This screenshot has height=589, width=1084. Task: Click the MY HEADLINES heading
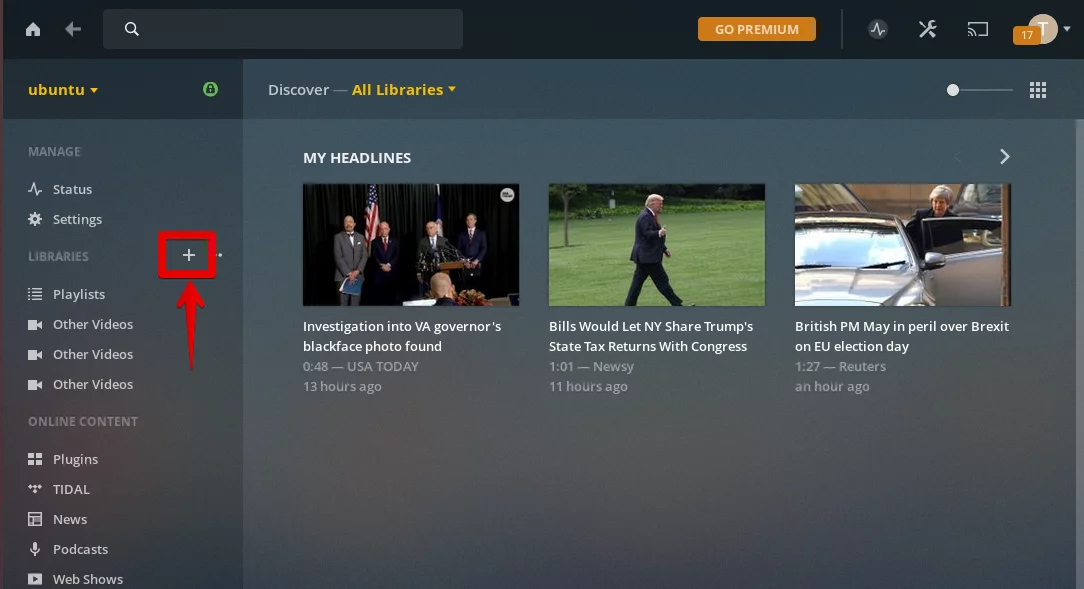[357, 158]
